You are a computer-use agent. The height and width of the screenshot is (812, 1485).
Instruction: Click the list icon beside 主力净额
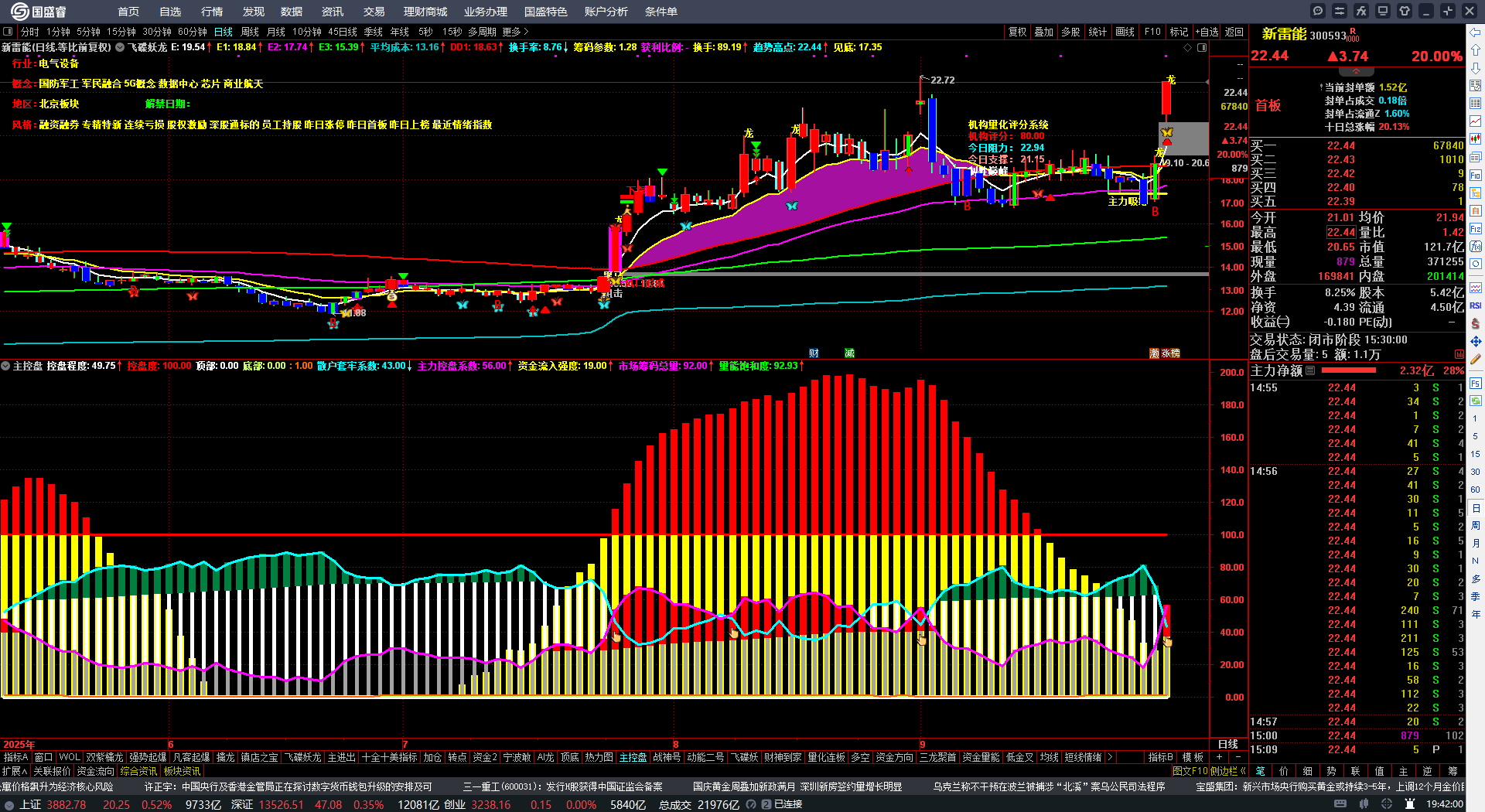(1310, 370)
